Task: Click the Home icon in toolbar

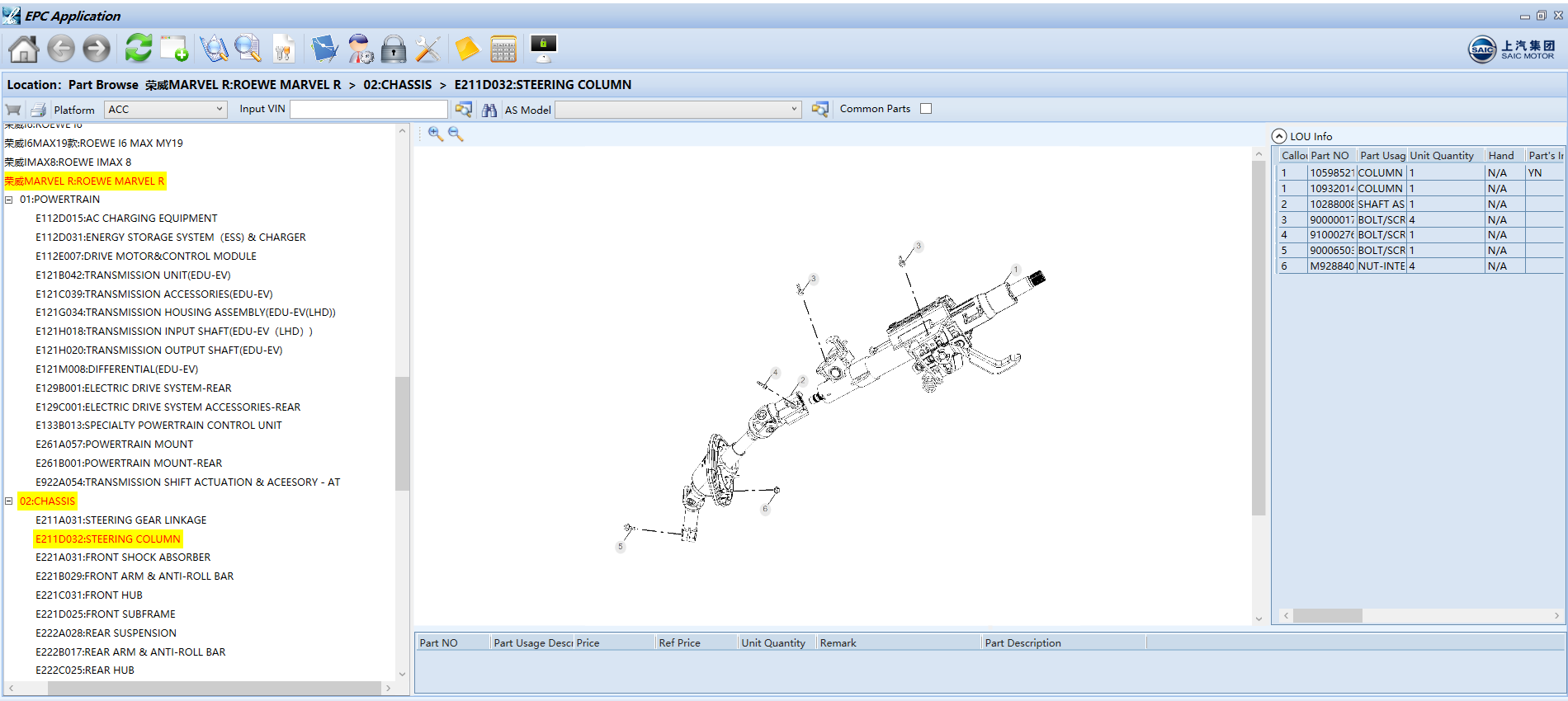Action: point(23,49)
